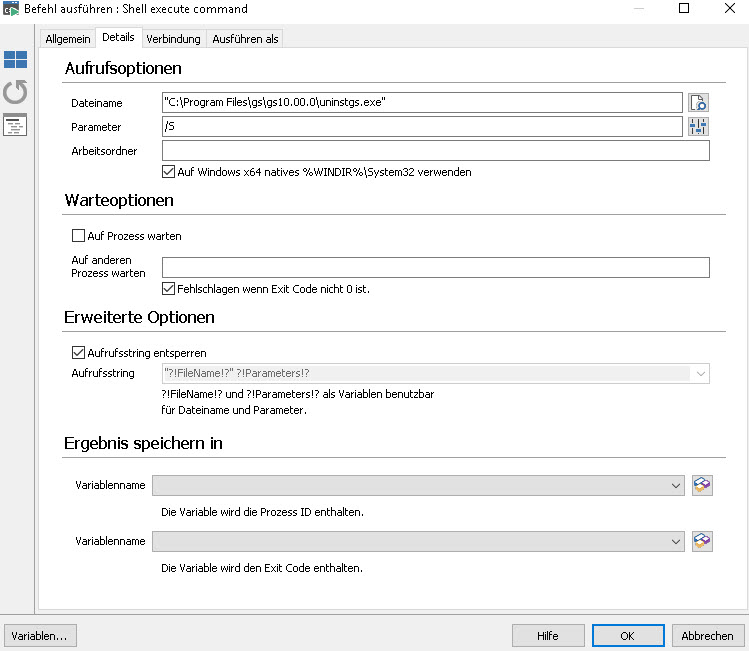
Task: Click the Arbeitsordner input field
Action: point(436,150)
